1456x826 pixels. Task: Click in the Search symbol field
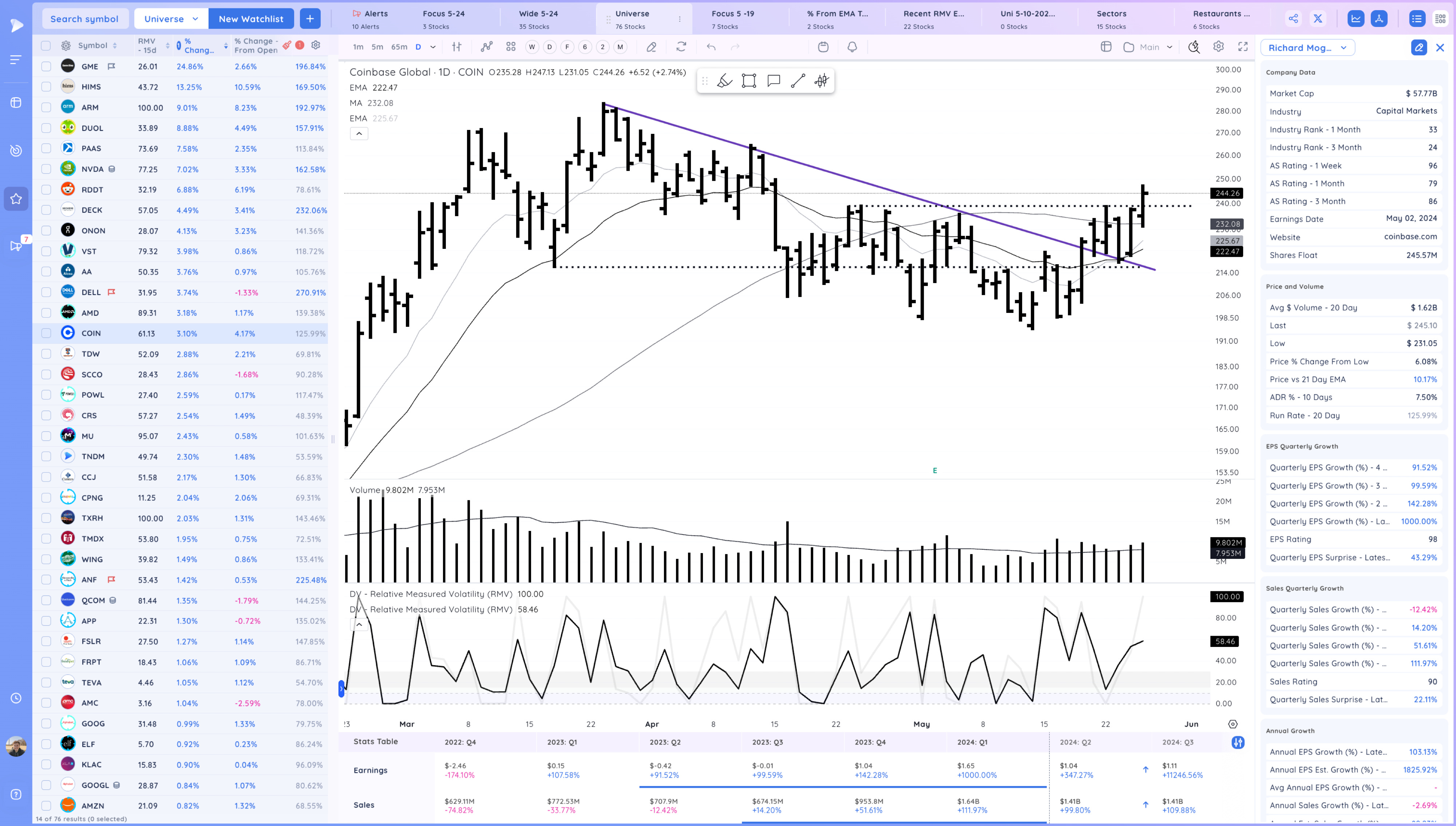click(85, 19)
